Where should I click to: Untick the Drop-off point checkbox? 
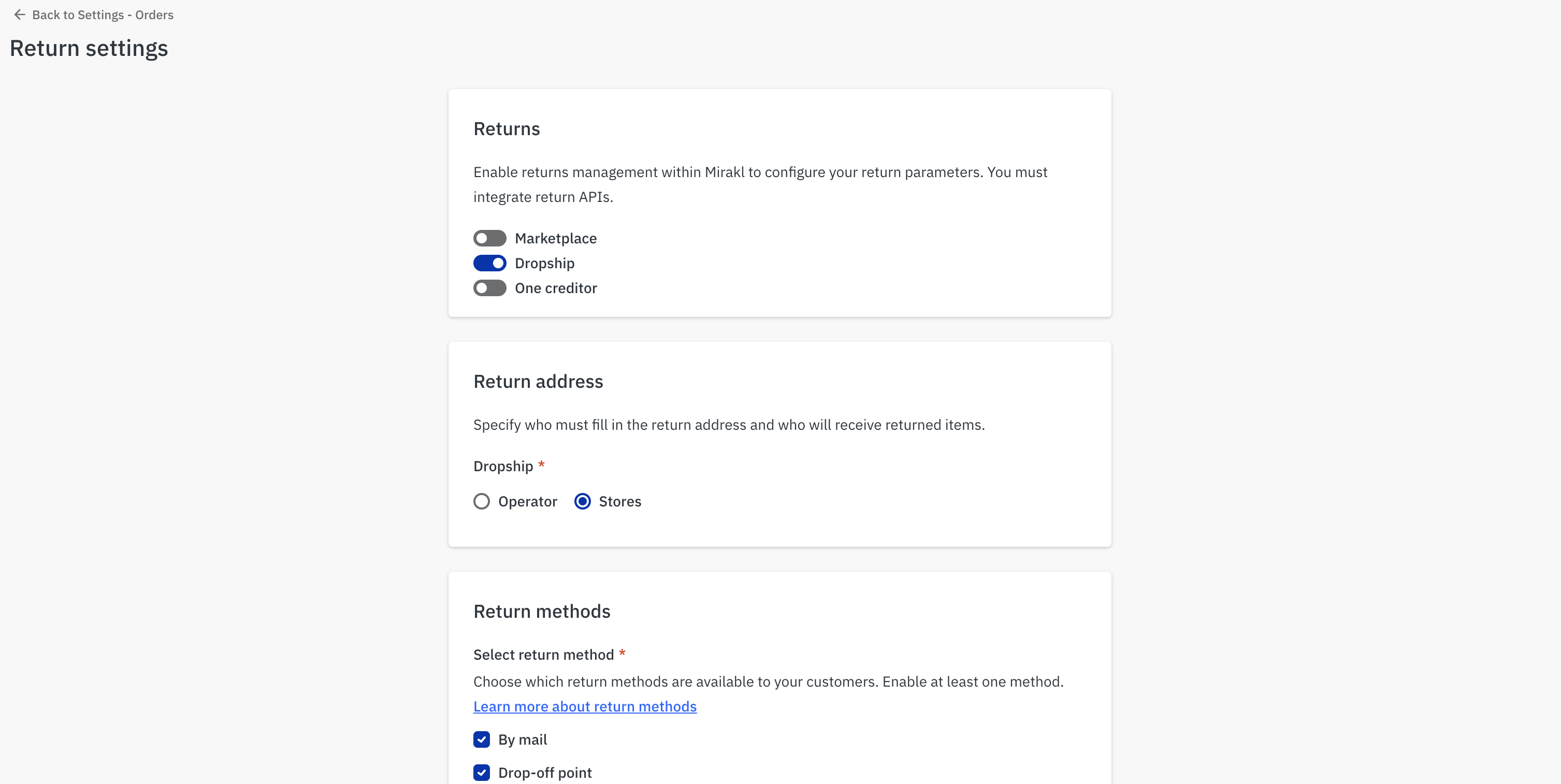point(482,773)
